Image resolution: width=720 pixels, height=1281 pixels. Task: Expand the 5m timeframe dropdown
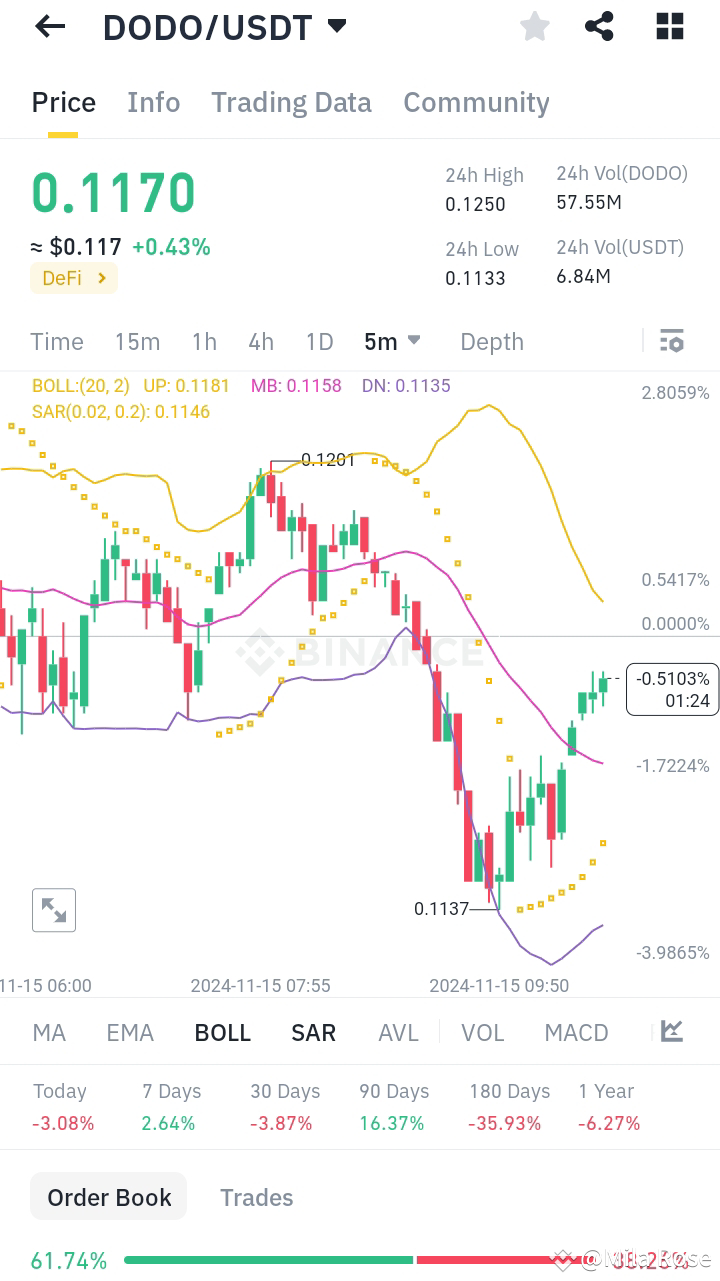tap(392, 341)
